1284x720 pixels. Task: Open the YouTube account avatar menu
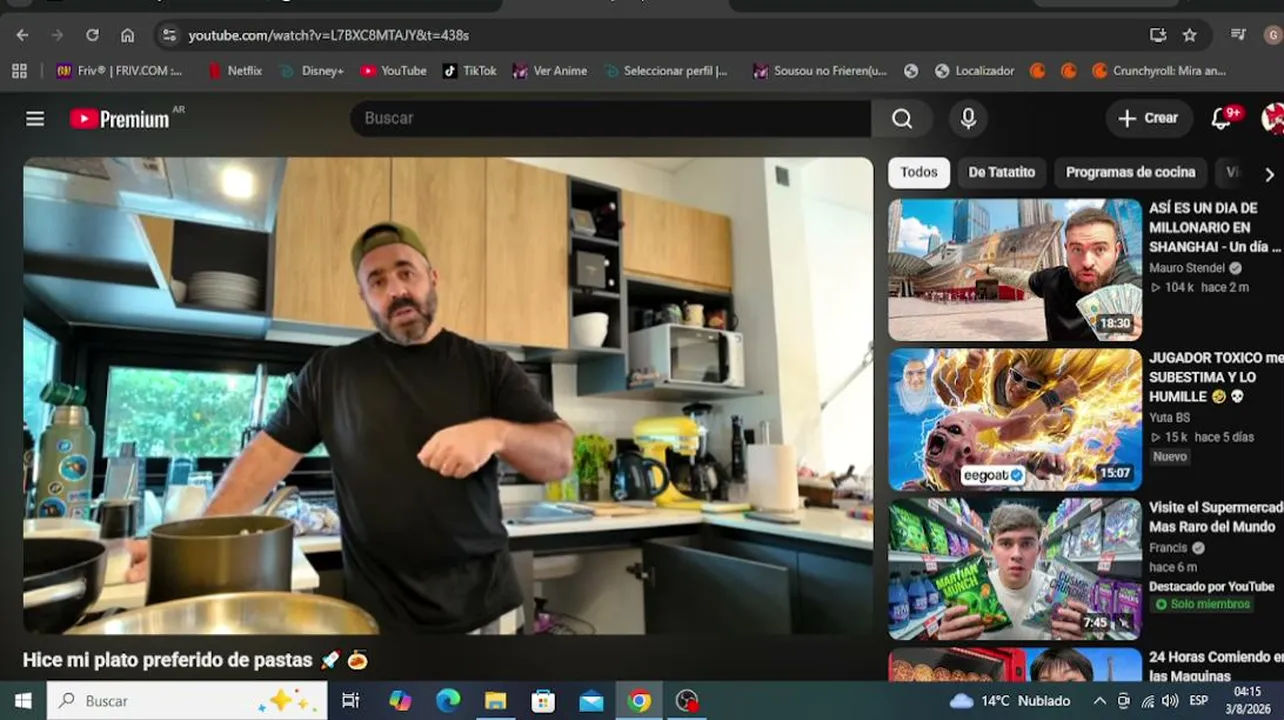(1272, 119)
